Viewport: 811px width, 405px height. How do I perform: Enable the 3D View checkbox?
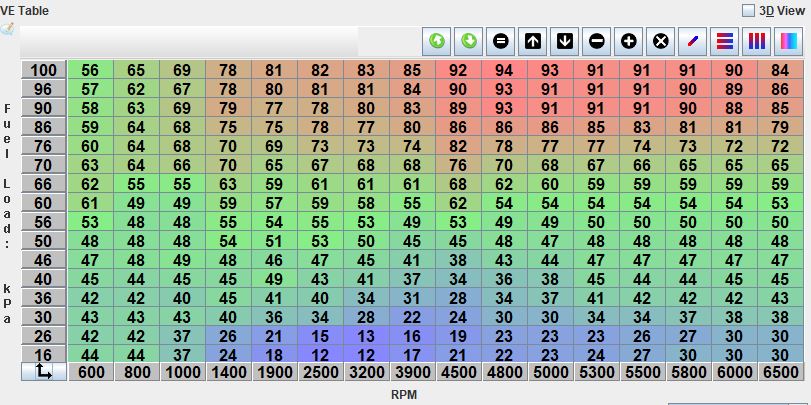[x=748, y=10]
